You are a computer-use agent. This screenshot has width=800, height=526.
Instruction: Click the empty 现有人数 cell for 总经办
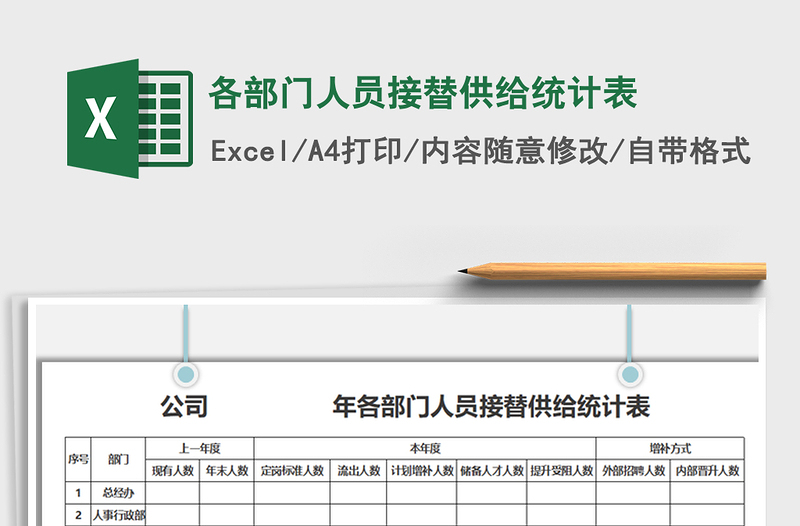pos(173,493)
